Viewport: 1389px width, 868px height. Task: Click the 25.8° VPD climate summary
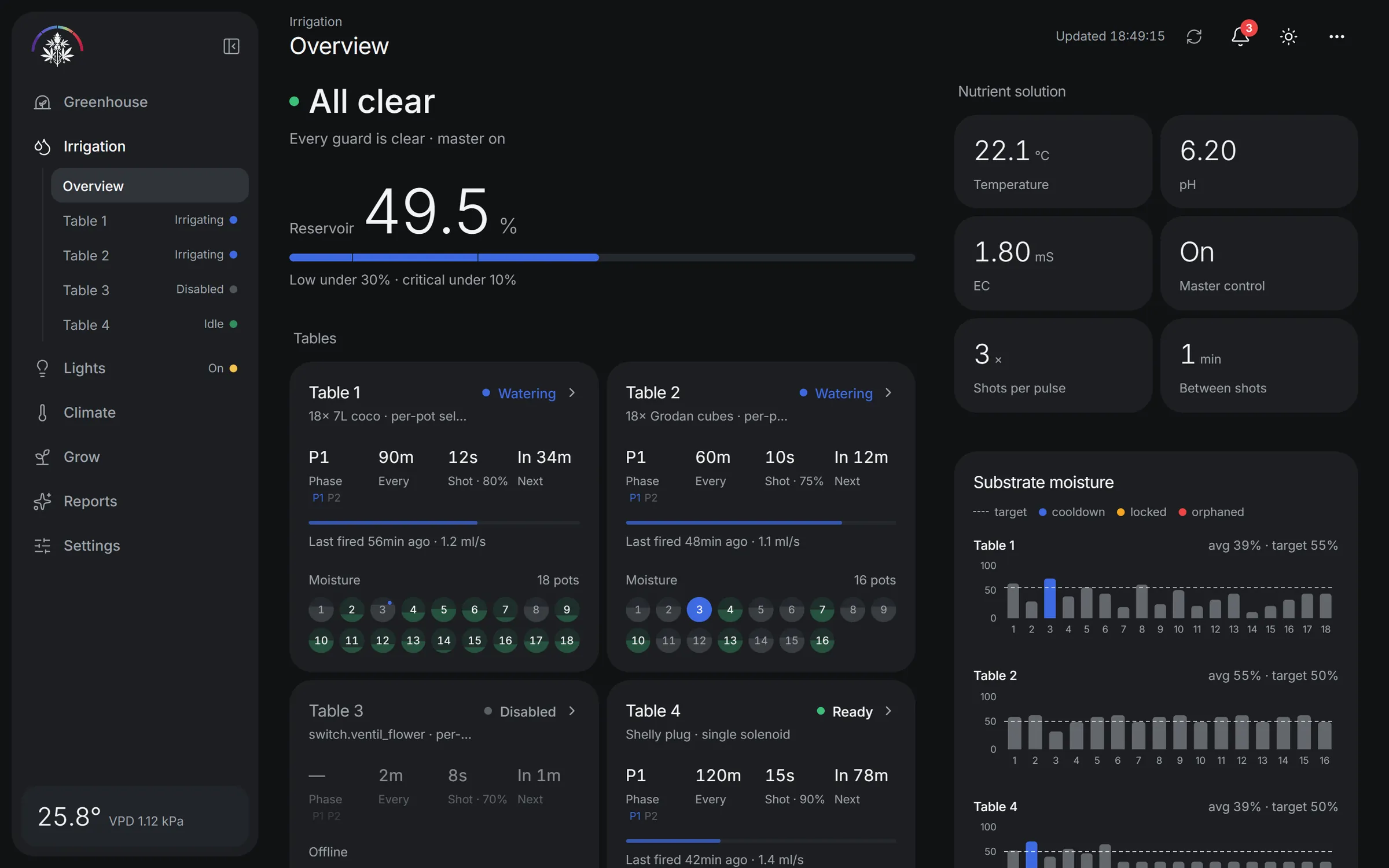pyautogui.click(x=135, y=817)
